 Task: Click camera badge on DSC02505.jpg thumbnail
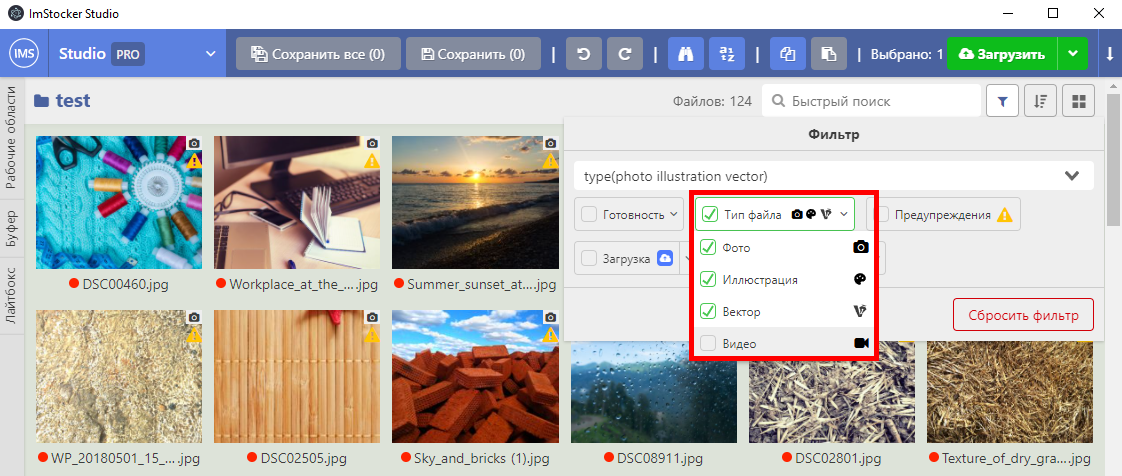point(372,317)
